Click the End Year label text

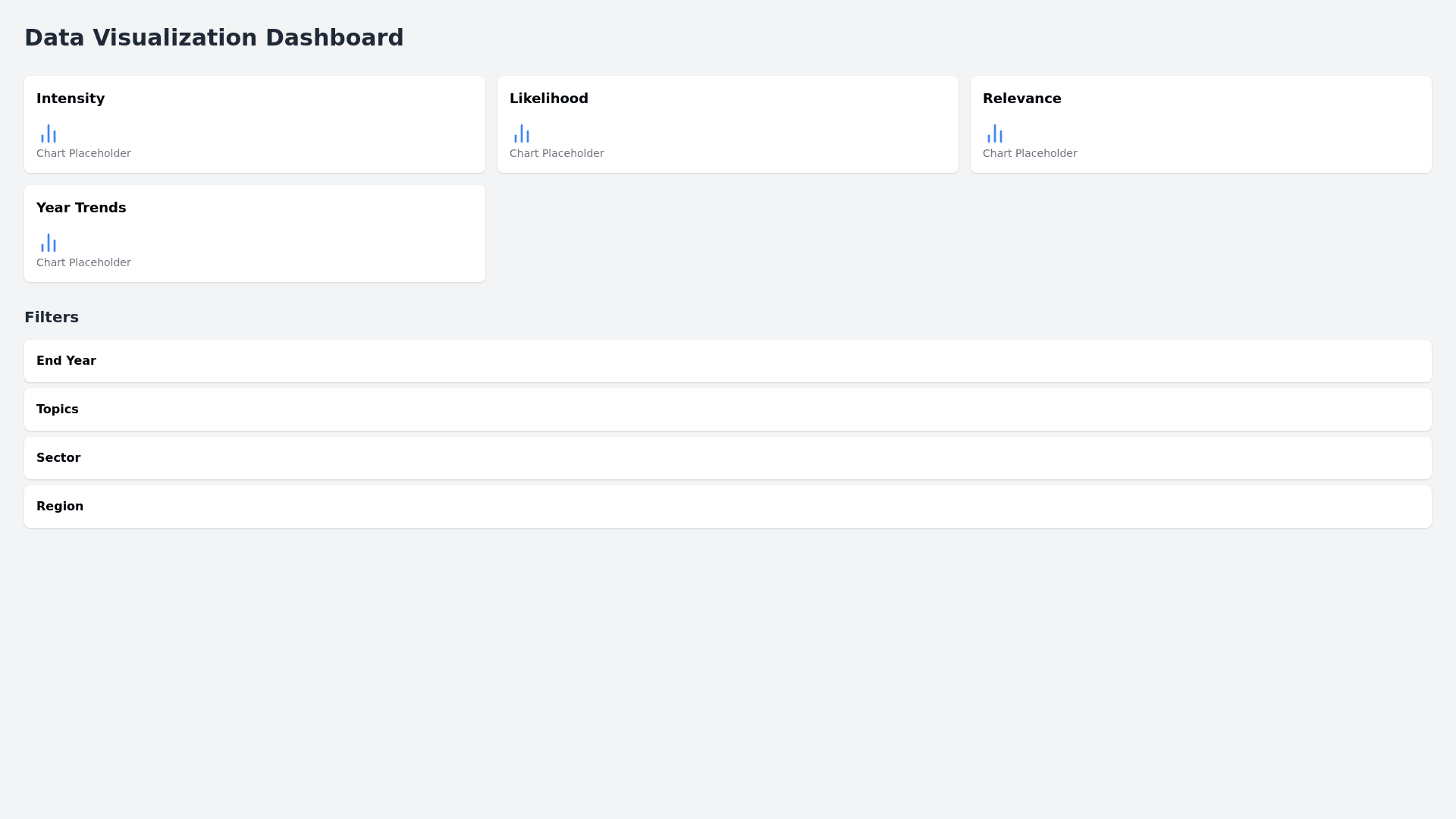tap(66, 361)
